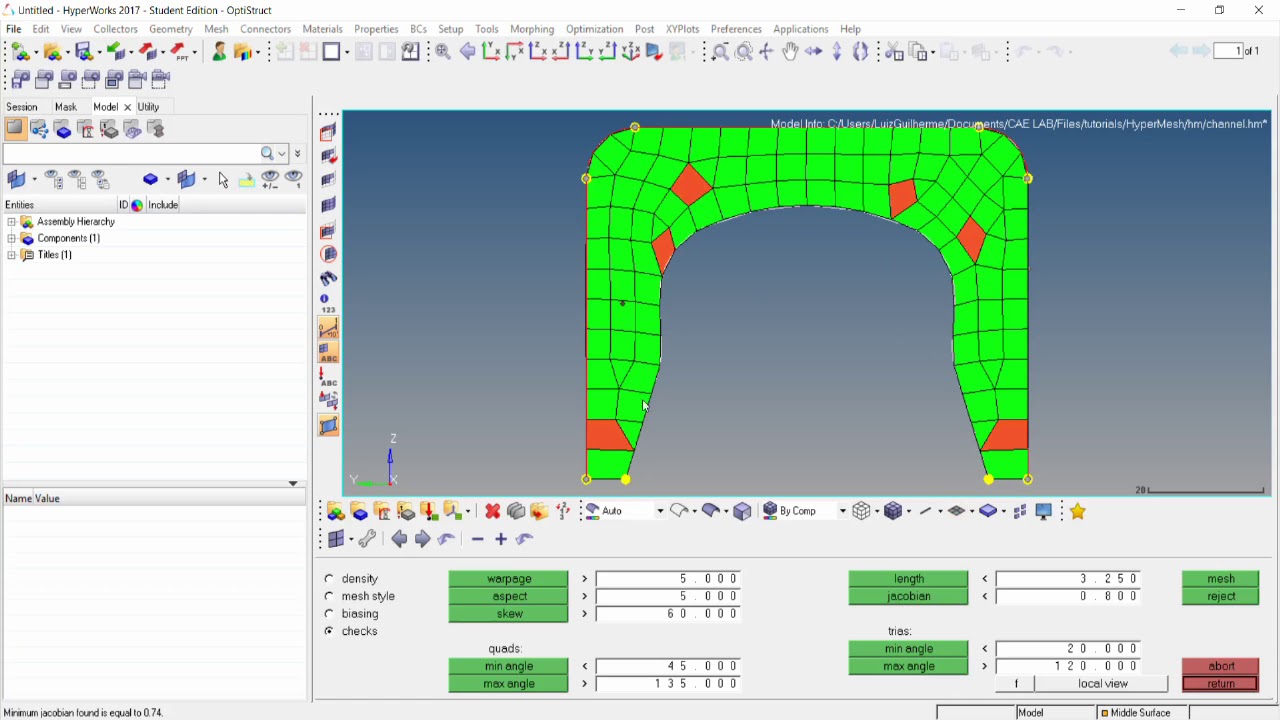
Task: Click the color wheel column header in browser
Action: 137,205
